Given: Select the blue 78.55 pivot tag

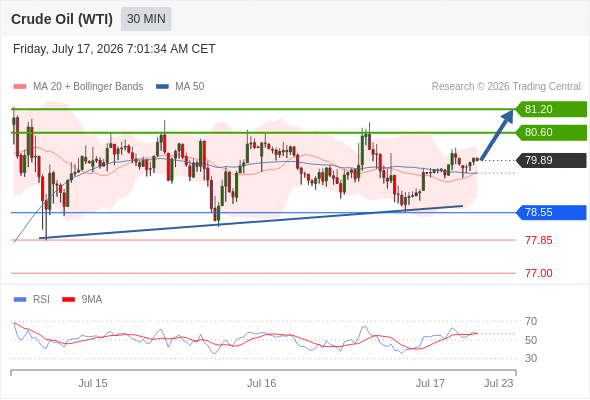Looking at the screenshot, I should click(551, 212).
